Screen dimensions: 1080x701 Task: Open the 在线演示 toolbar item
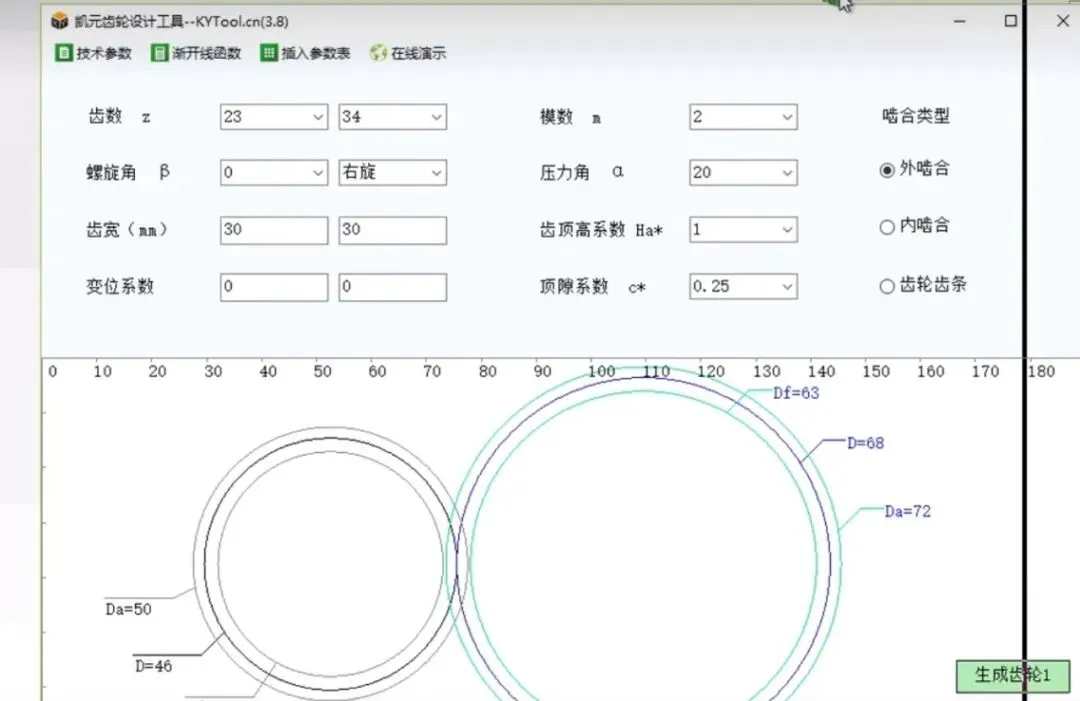pos(408,53)
